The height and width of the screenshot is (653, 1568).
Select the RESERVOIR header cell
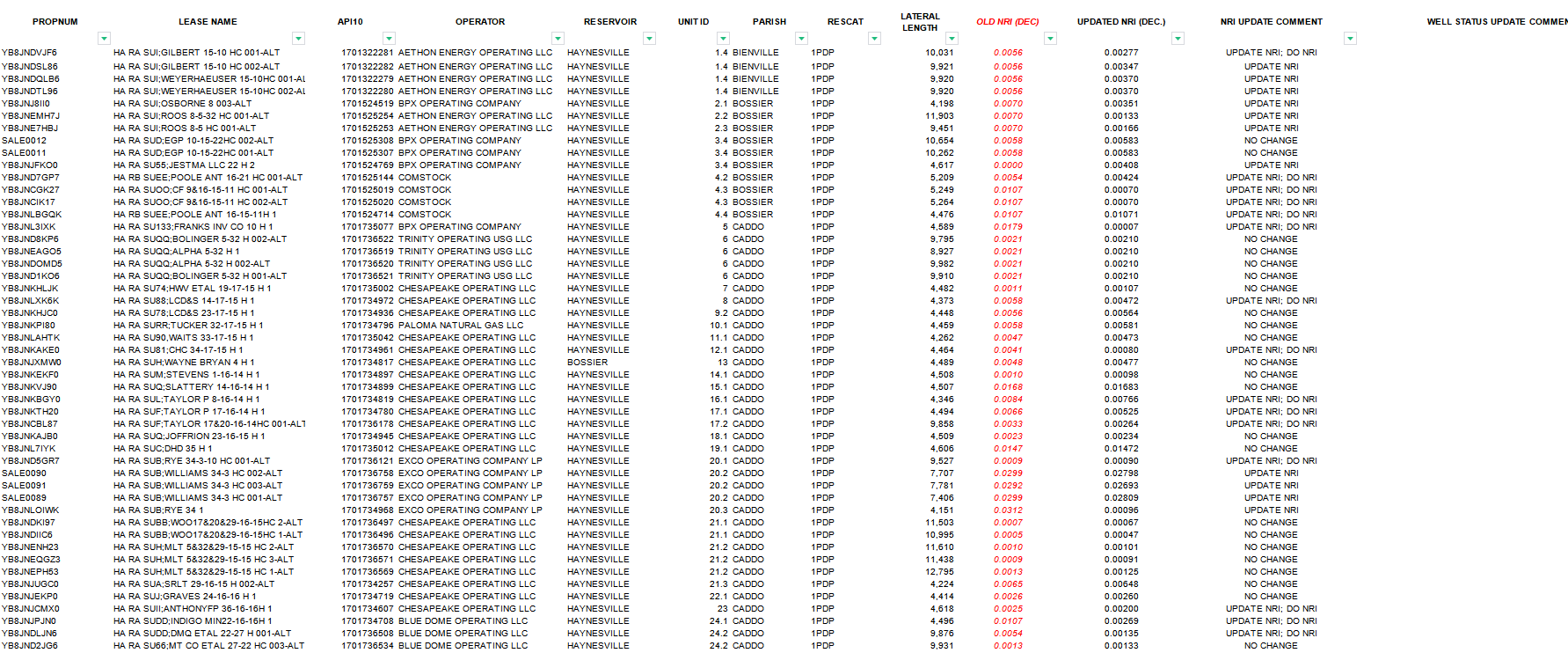point(610,22)
